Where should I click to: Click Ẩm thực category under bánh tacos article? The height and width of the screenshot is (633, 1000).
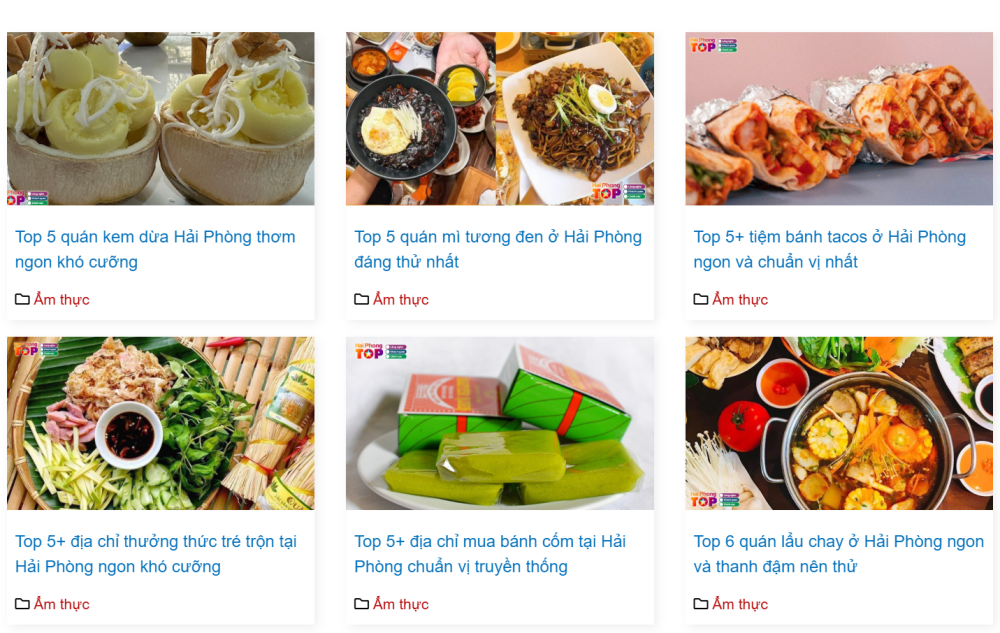point(740,300)
